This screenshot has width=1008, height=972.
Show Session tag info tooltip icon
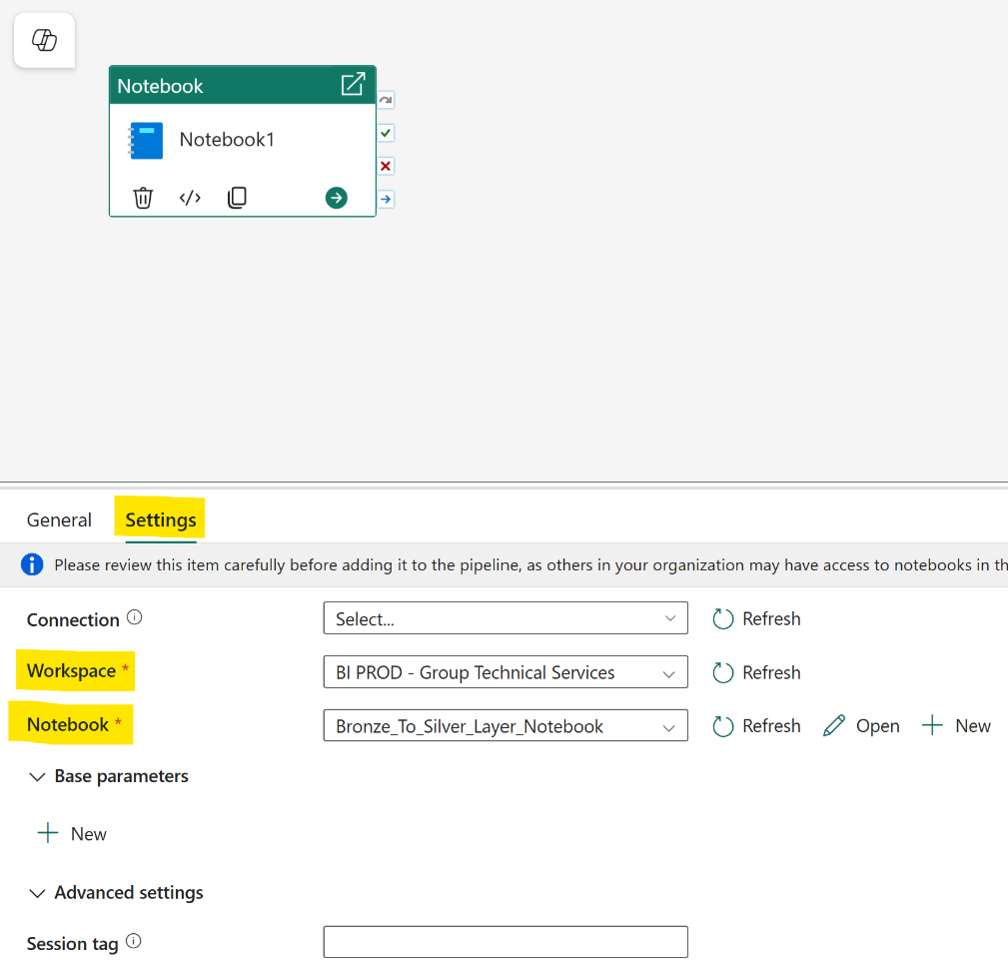click(x=134, y=941)
